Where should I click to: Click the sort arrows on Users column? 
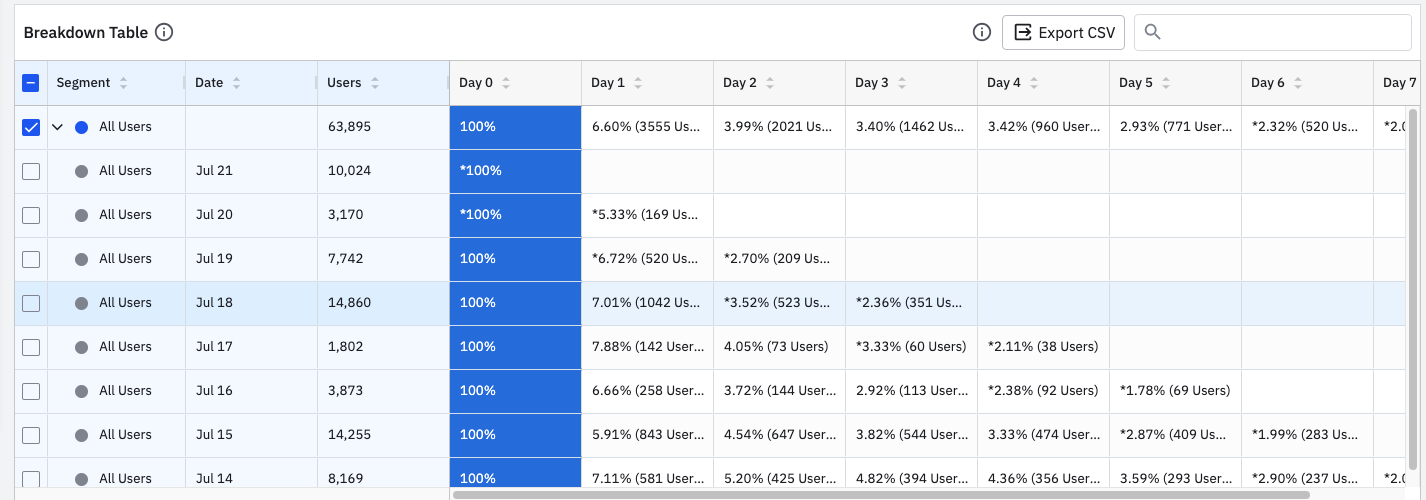375,83
